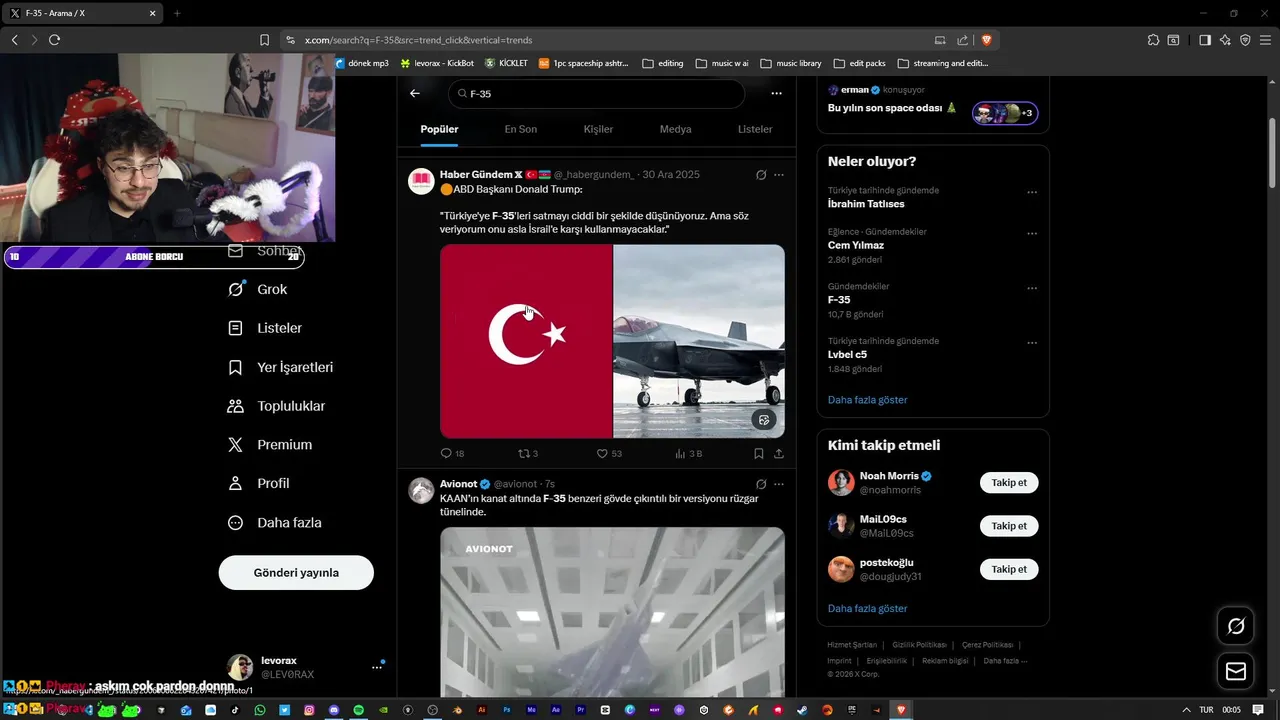
Task: Toggle Brave sidebar panel icon
Action: pyautogui.click(x=1205, y=40)
